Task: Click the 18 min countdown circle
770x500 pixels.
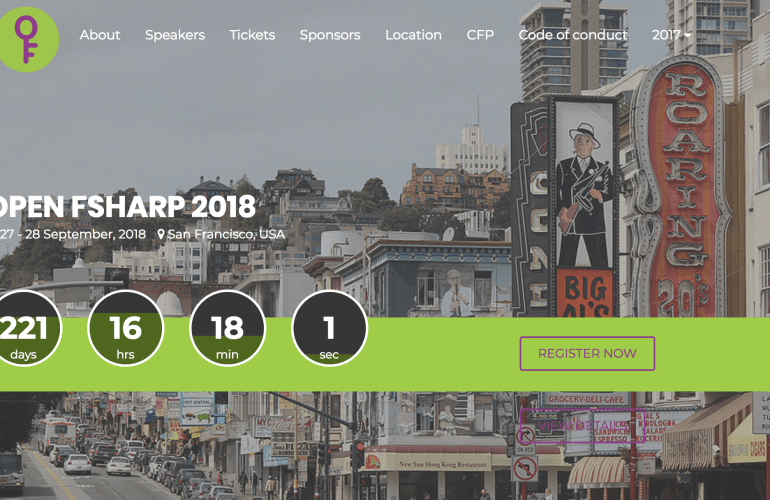Action: click(227, 328)
